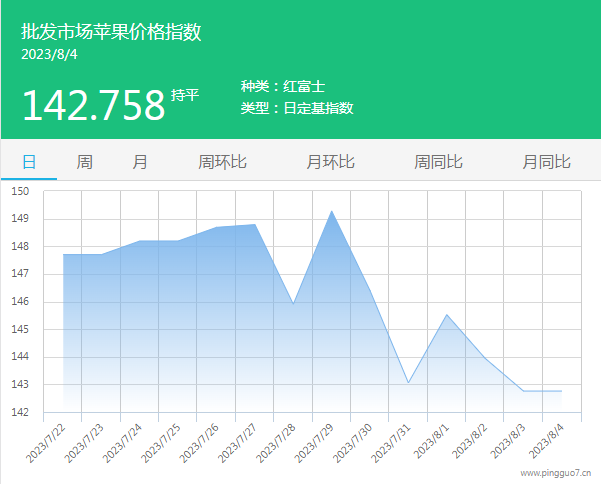Click the first chart point above 2023/7/22
The height and width of the screenshot is (484, 601).
[x=63, y=254]
